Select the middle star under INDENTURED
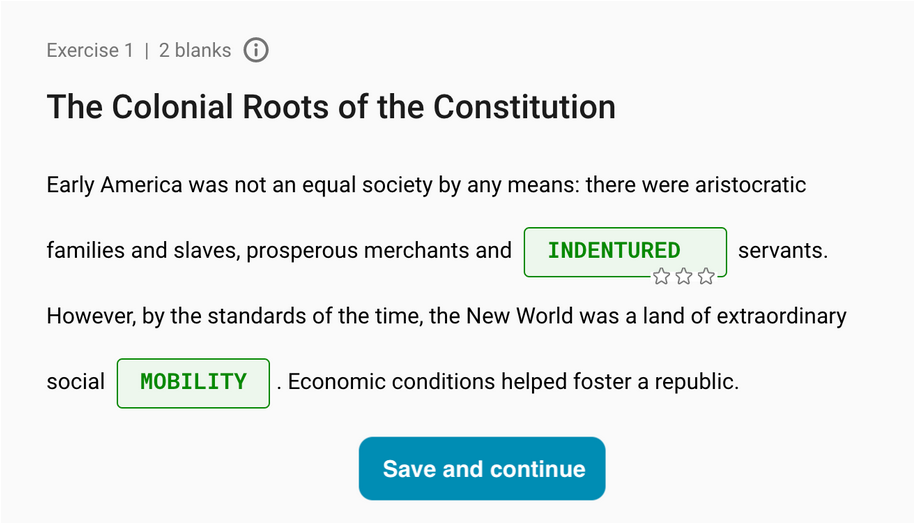The height and width of the screenshot is (527, 917). coord(684,276)
